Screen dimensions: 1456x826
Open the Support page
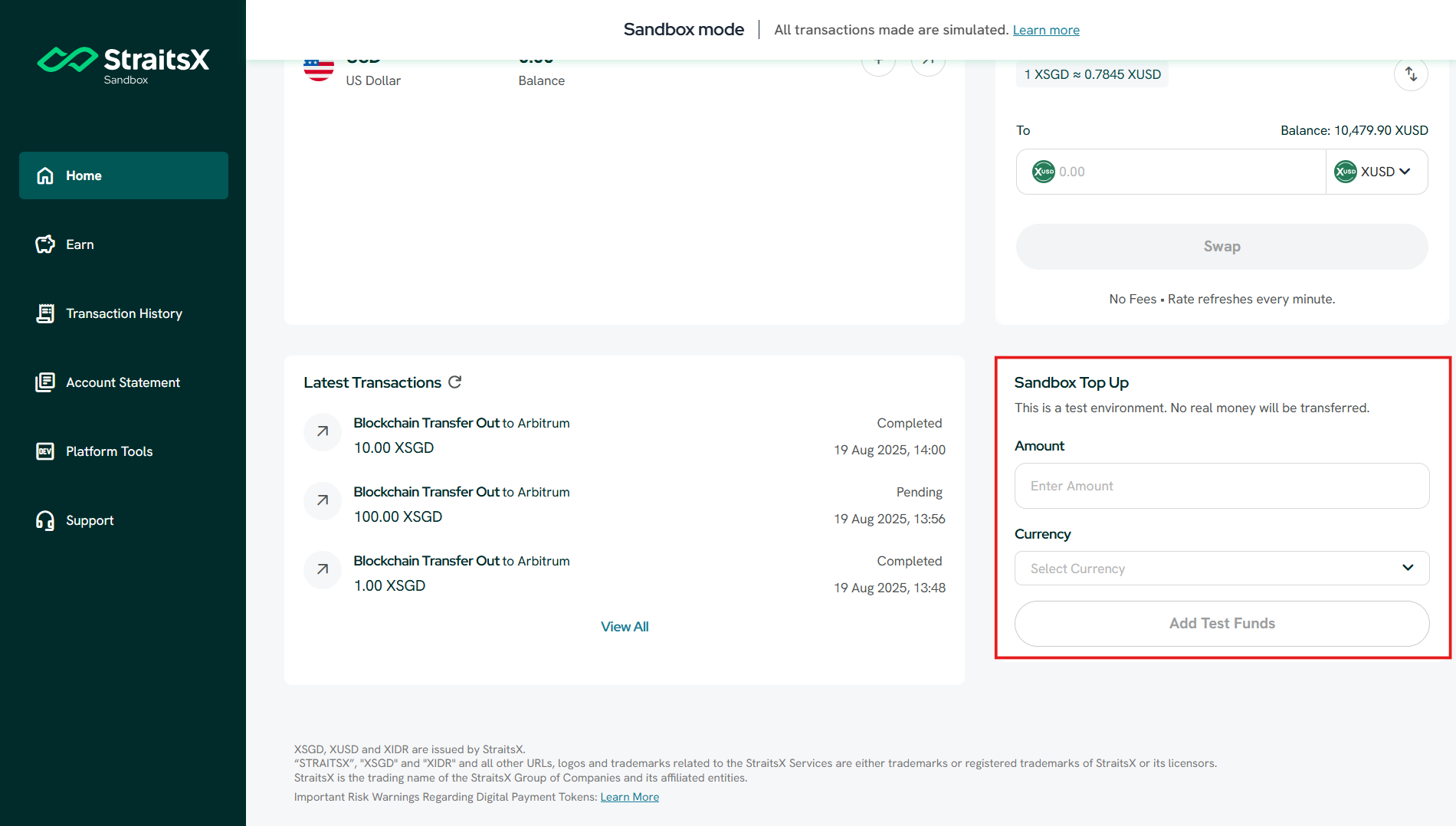pos(123,520)
